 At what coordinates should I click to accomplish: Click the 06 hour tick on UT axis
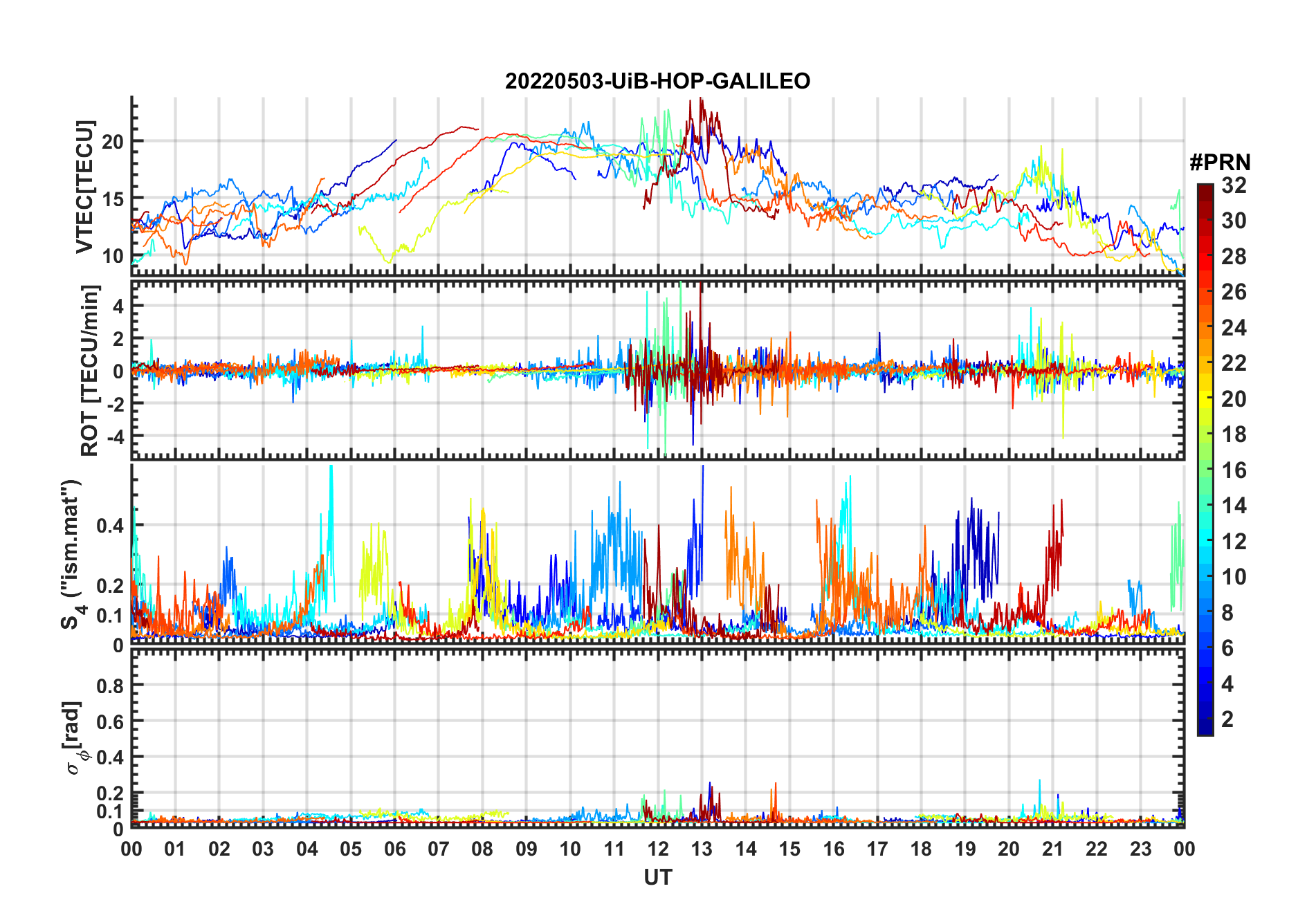394,849
